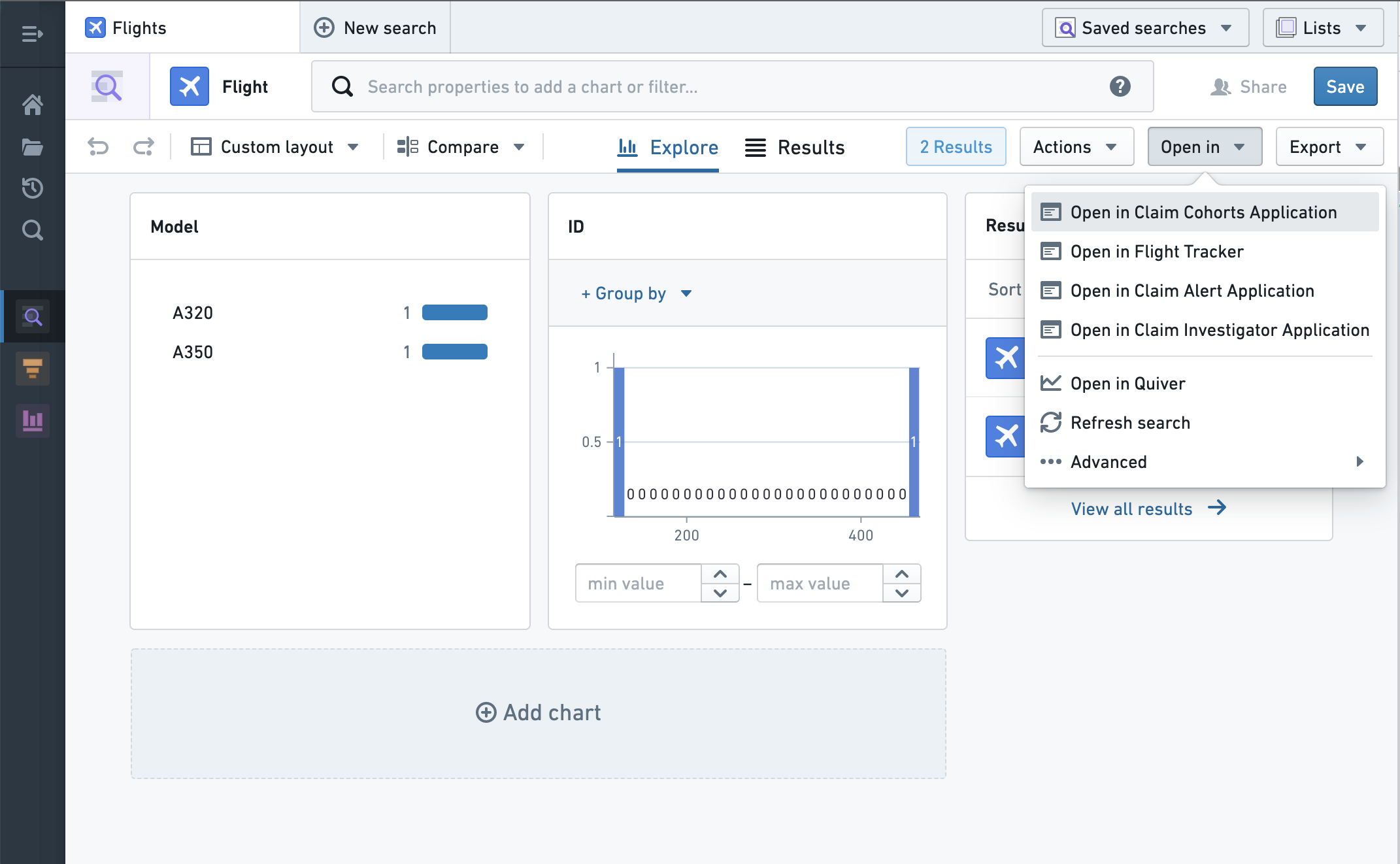The image size is (1400, 864).
Task: Expand the Custom layout dropdown
Action: click(275, 147)
